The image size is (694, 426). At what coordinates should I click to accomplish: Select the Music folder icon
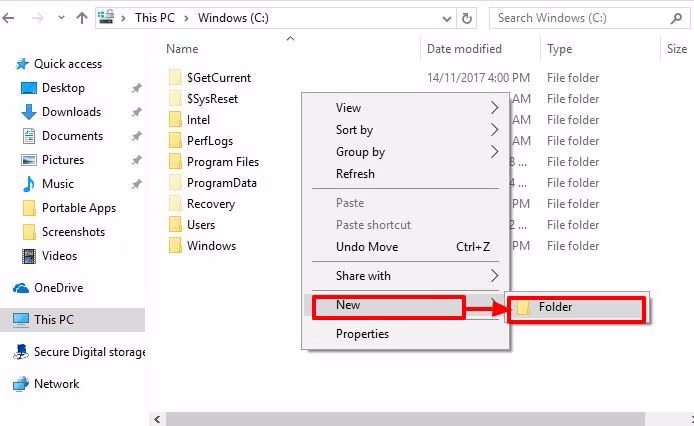[x=29, y=184]
